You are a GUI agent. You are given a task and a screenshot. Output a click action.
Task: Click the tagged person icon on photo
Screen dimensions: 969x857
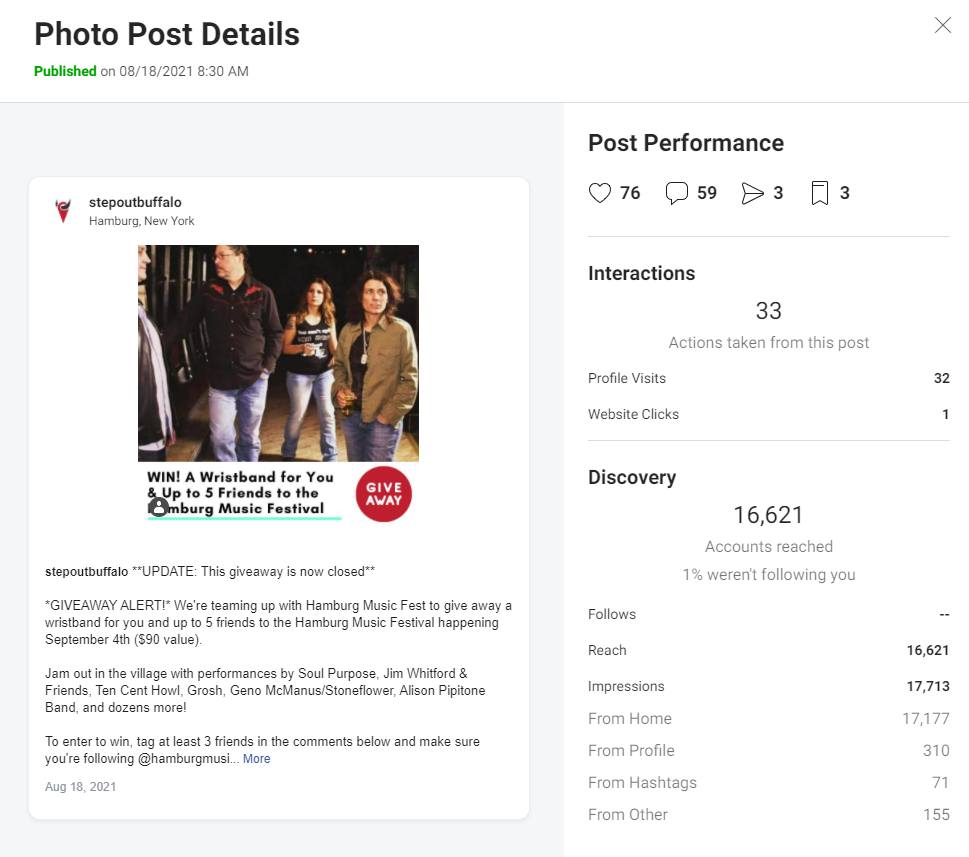coord(158,507)
